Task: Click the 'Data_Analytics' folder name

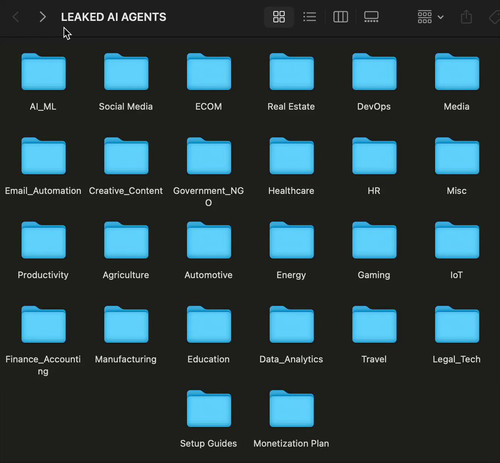Action: click(291, 359)
